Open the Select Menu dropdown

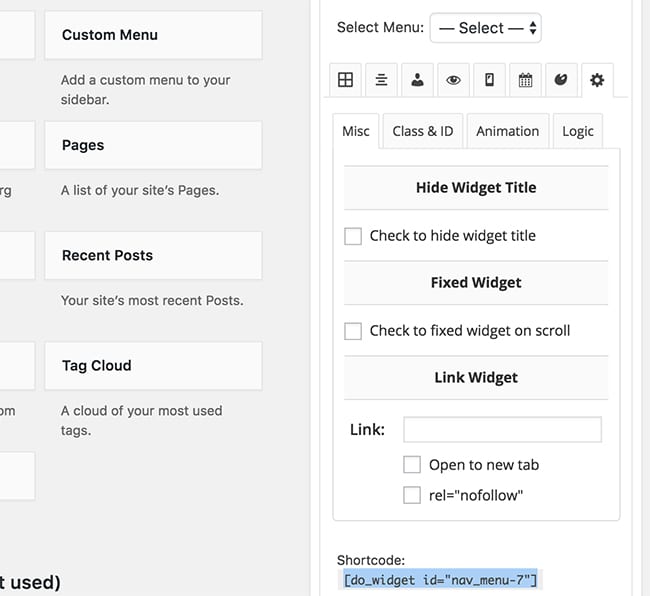click(x=485, y=28)
